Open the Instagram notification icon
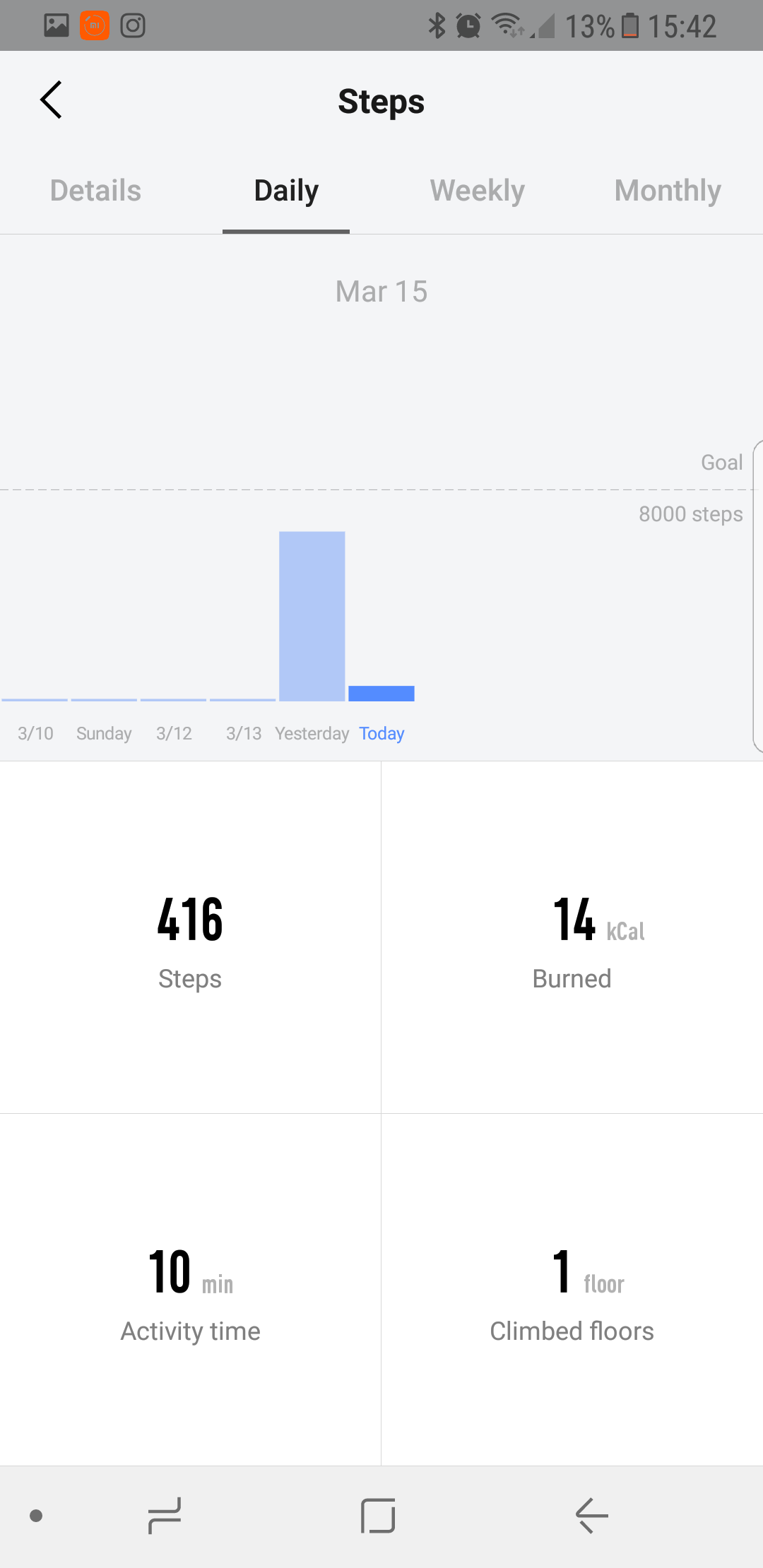763x1568 pixels. [x=133, y=25]
